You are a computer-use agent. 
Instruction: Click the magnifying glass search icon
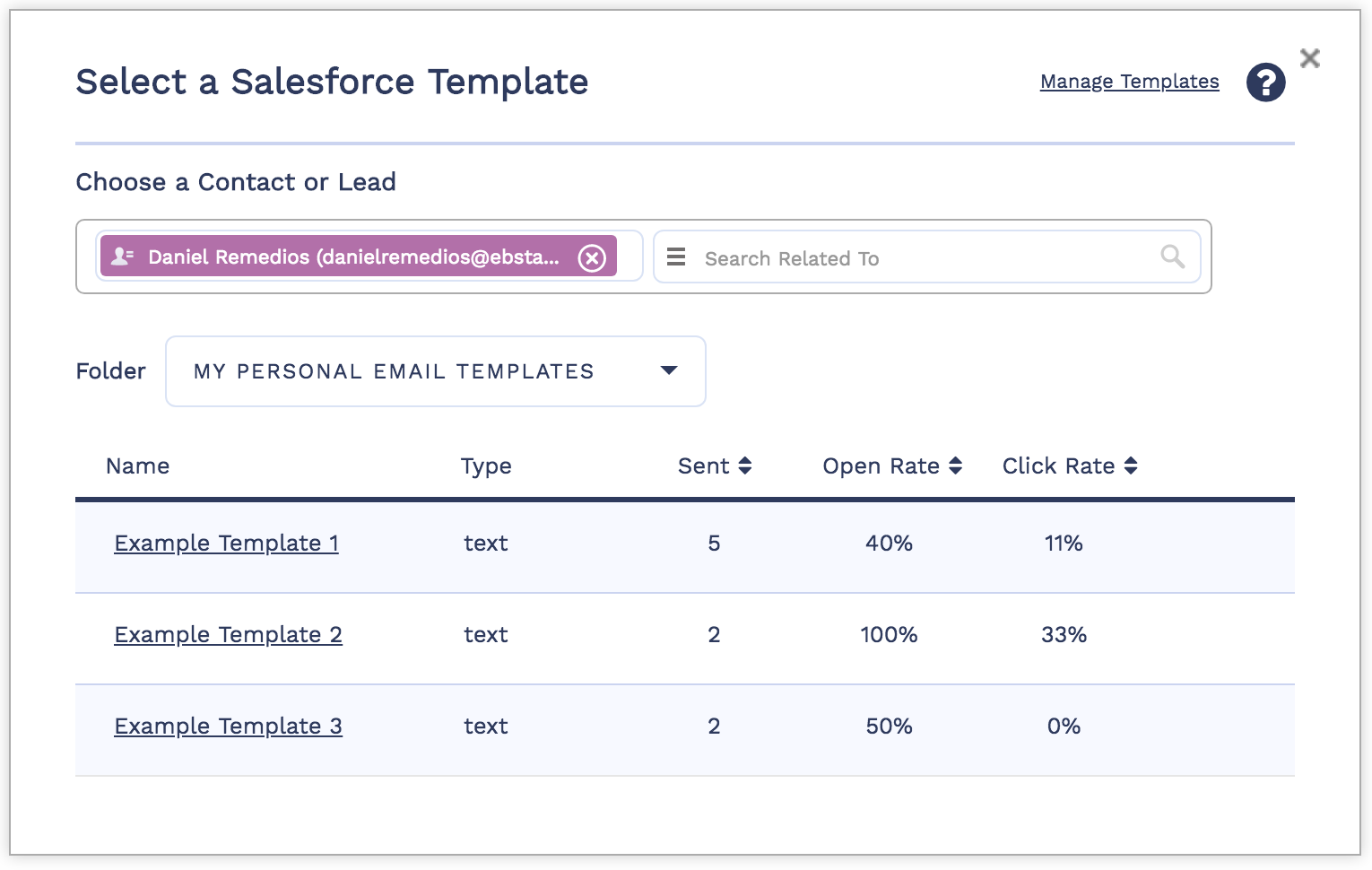1172,257
